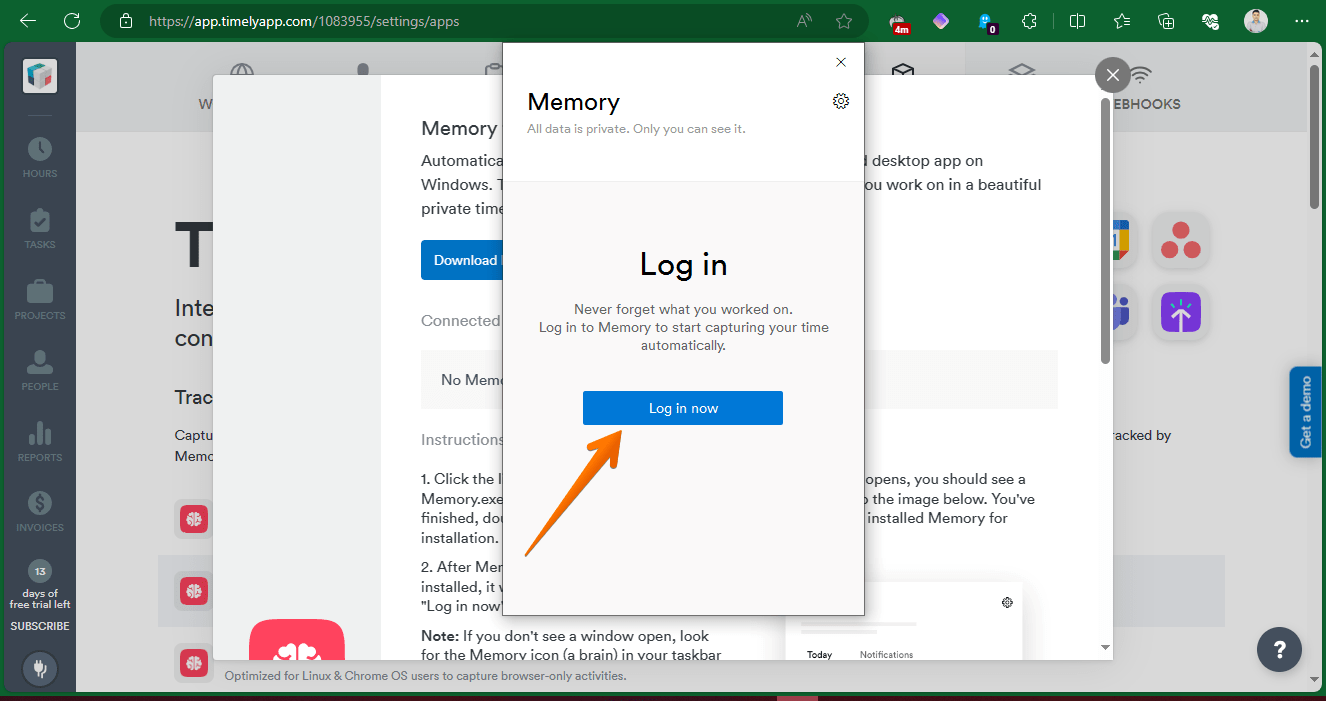
Task: Click the Download button in Memory modal
Action: coord(462,260)
